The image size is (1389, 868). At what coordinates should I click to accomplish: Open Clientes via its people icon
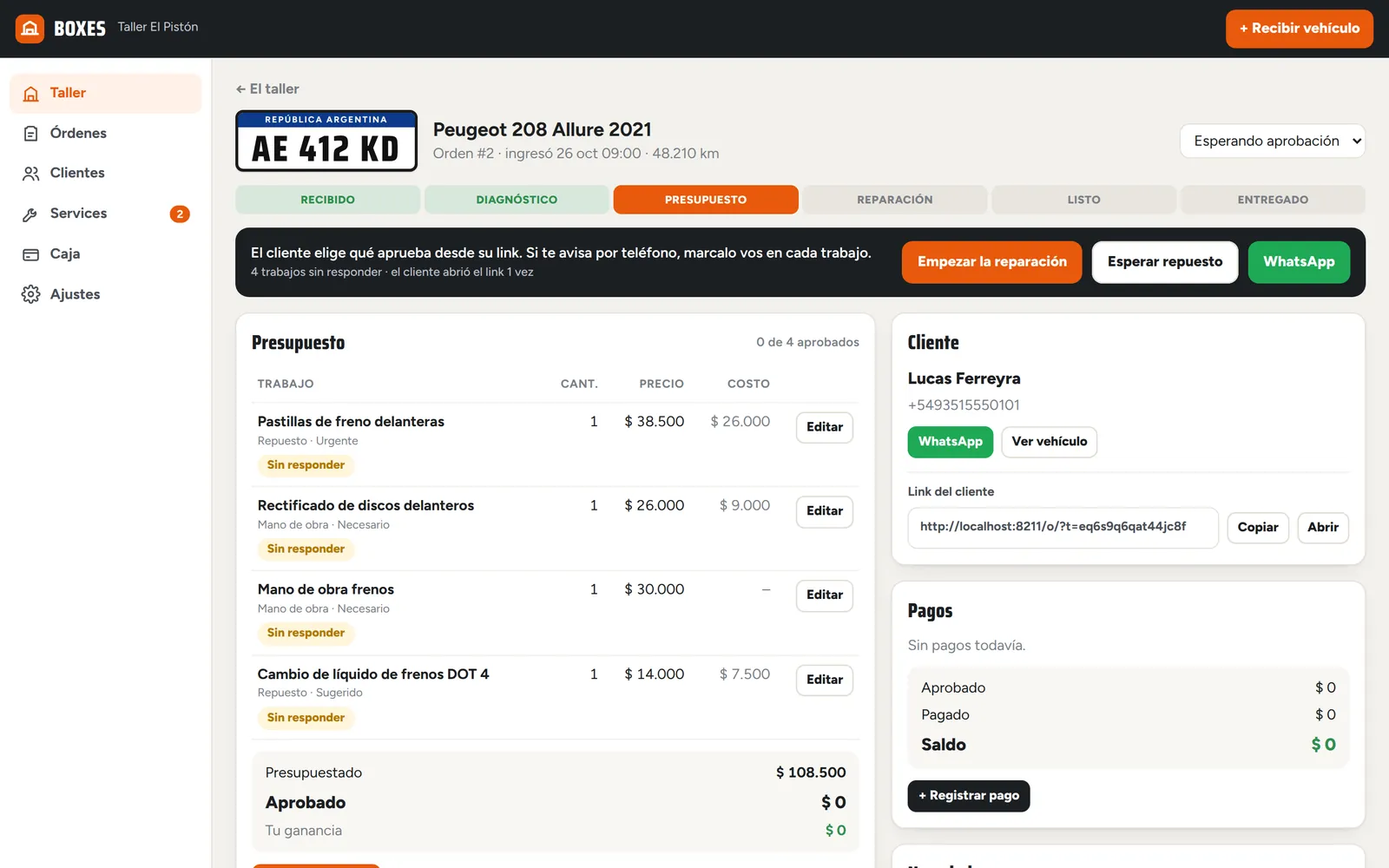click(x=31, y=174)
